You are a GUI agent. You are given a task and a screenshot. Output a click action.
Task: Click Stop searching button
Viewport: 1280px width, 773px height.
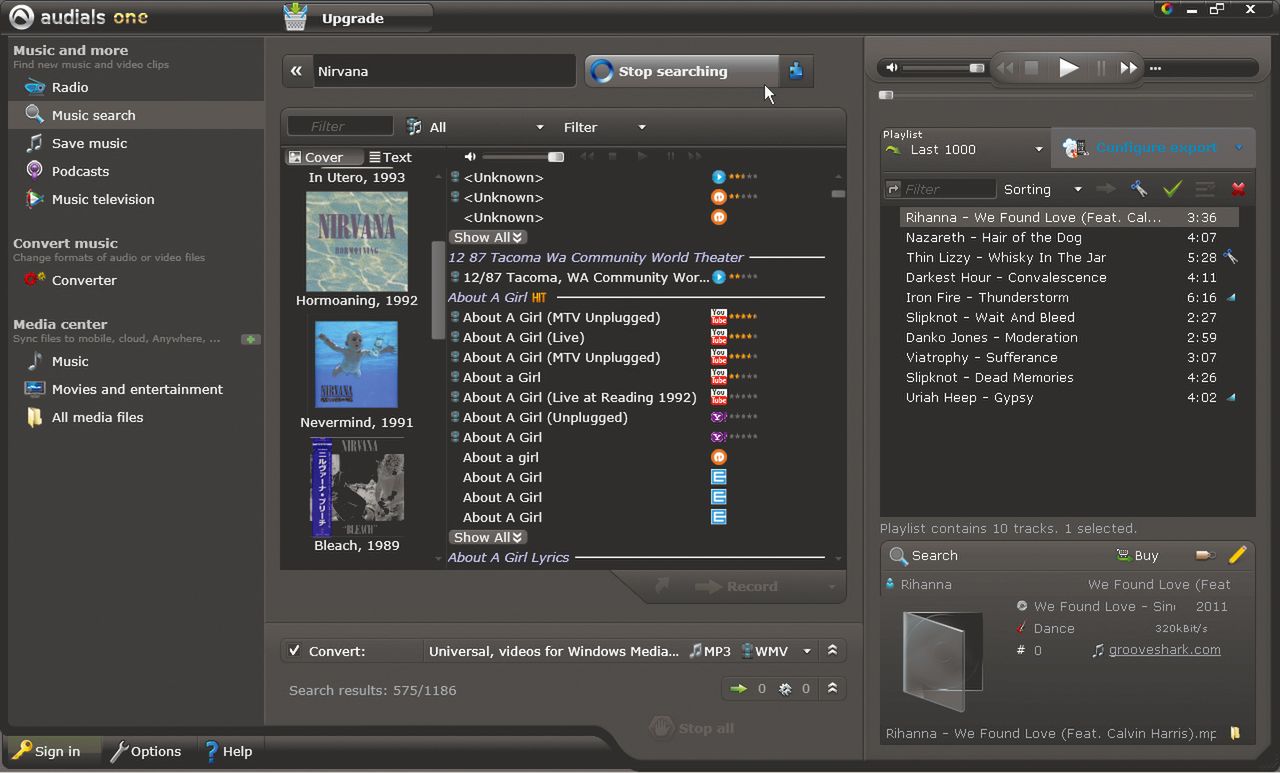pos(681,71)
